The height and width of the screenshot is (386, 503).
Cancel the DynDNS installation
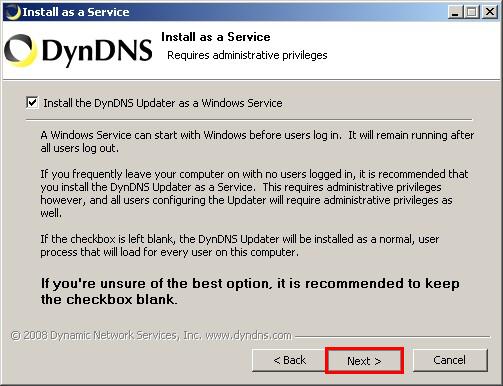450,360
